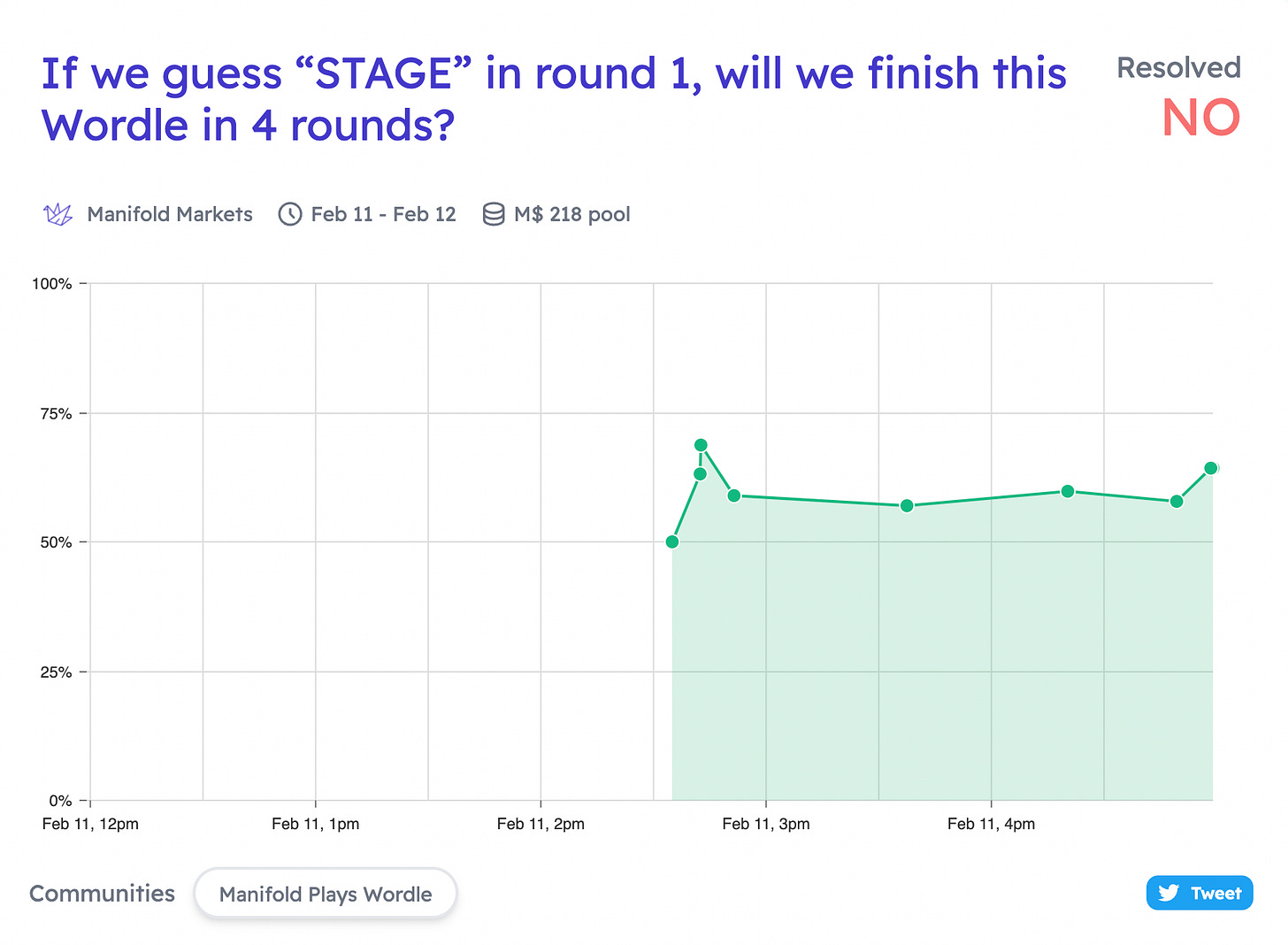Viewport: 1288px width, 945px height.
Task: Click the final data point at chart's right edge
Action: pyautogui.click(x=1211, y=468)
